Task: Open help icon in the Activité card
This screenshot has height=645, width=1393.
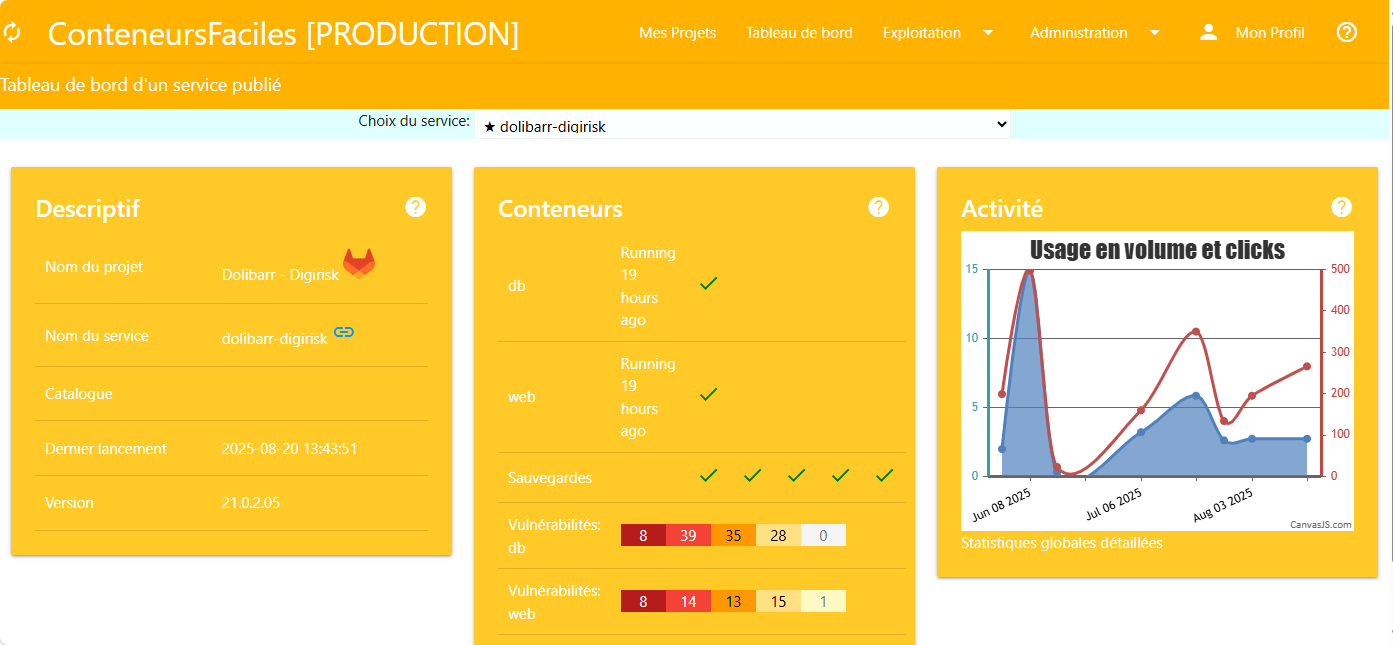Action: point(1342,207)
